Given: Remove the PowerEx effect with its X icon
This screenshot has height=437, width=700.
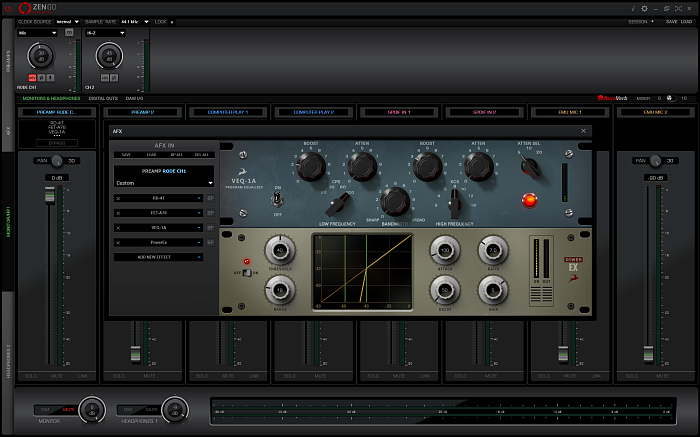Looking at the screenshot, I should click(118, 242).
